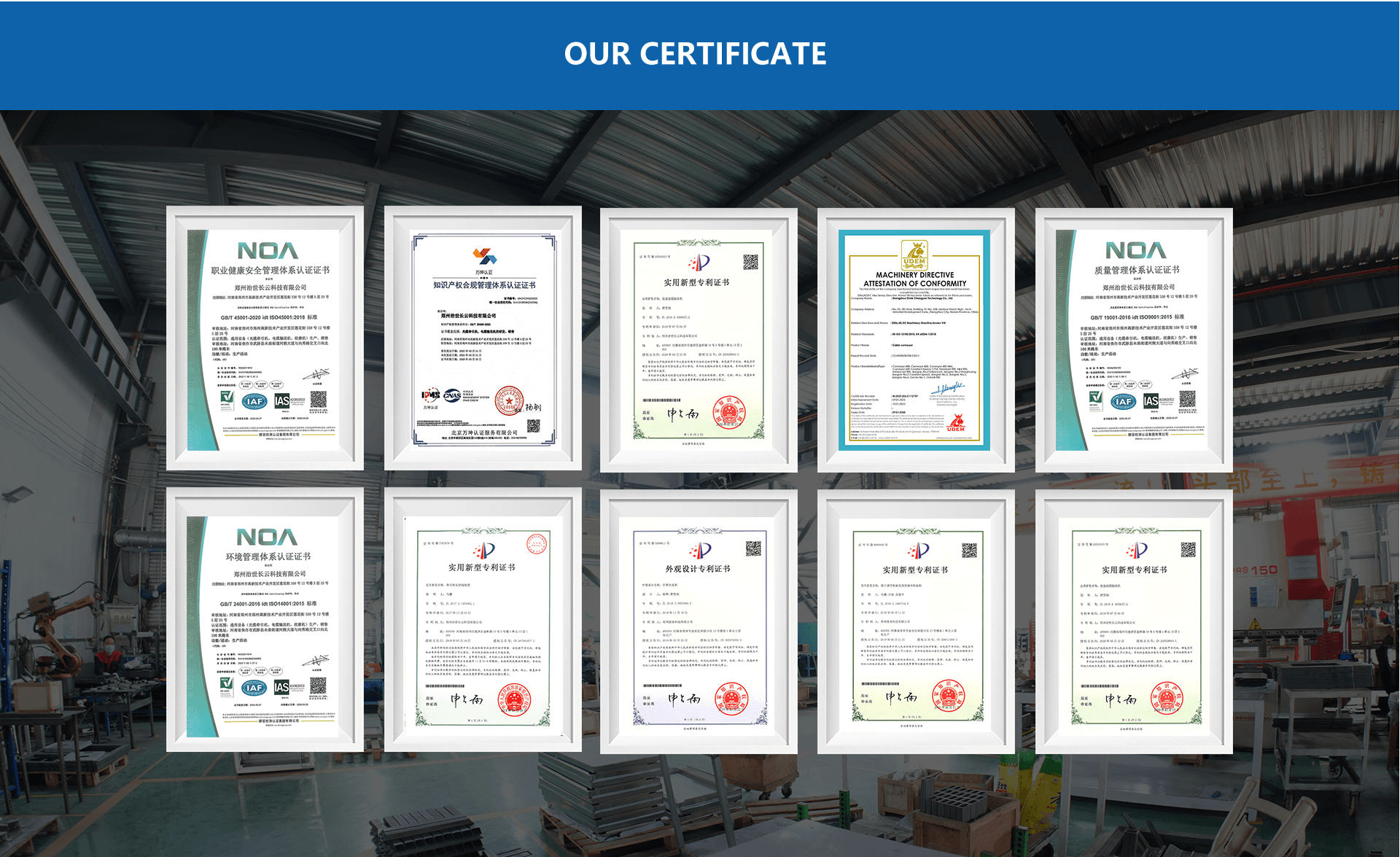Open the ISO14001 environmental management certificate
The image size is (1400, 857).
pyautogui.click(x=265, y=620)
